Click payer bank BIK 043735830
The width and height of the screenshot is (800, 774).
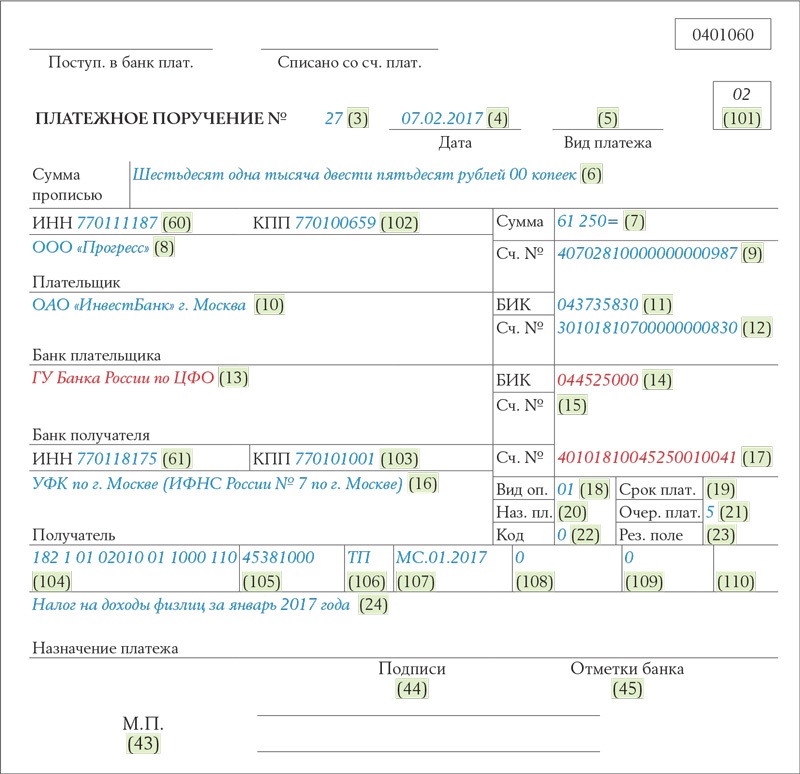pyautogui.click(x=598, y=304)
